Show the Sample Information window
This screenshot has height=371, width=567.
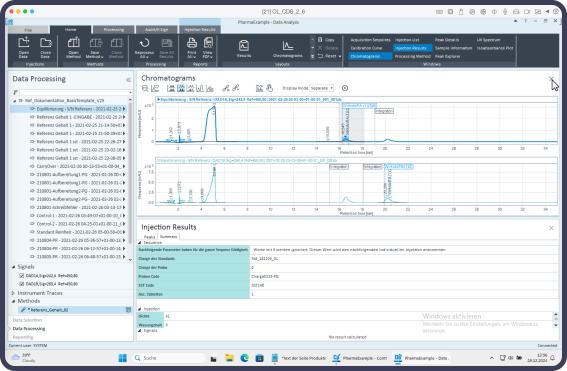453,48
